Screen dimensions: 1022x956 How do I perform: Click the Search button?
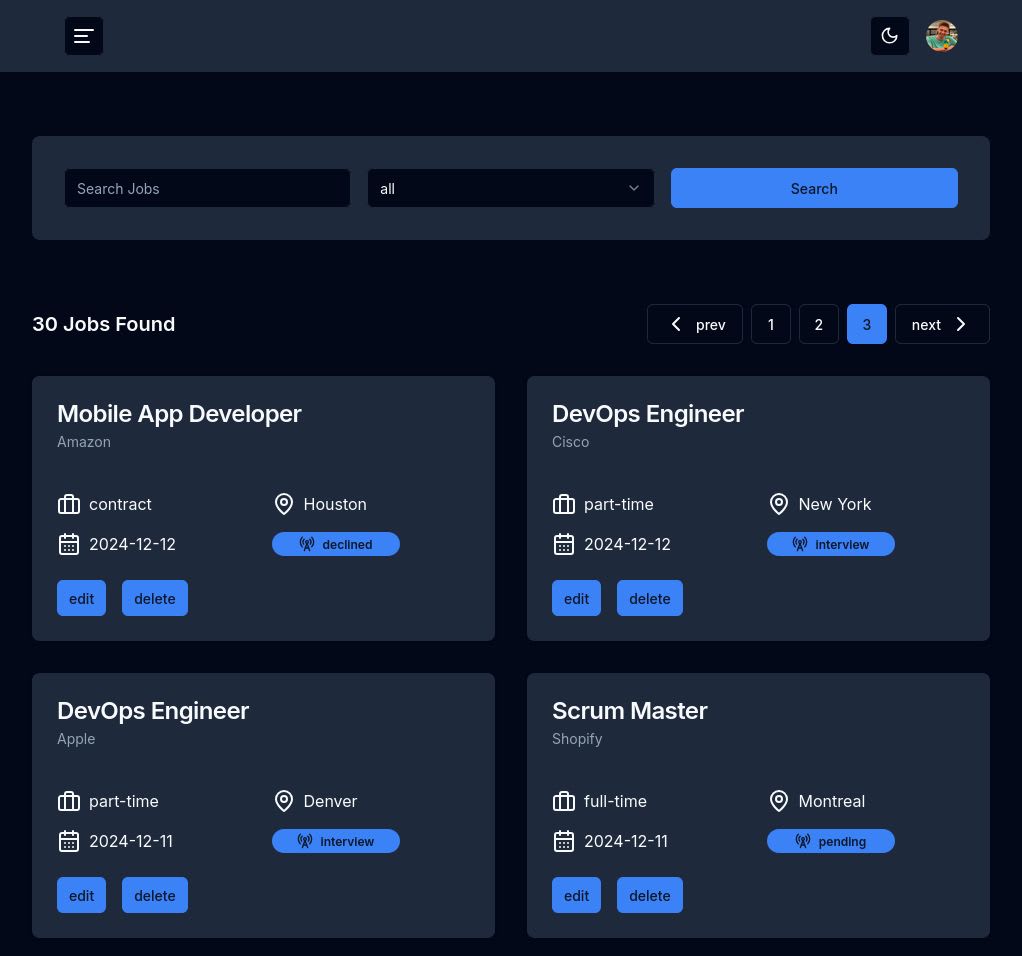pyautogui.click(x=814, y=188)
